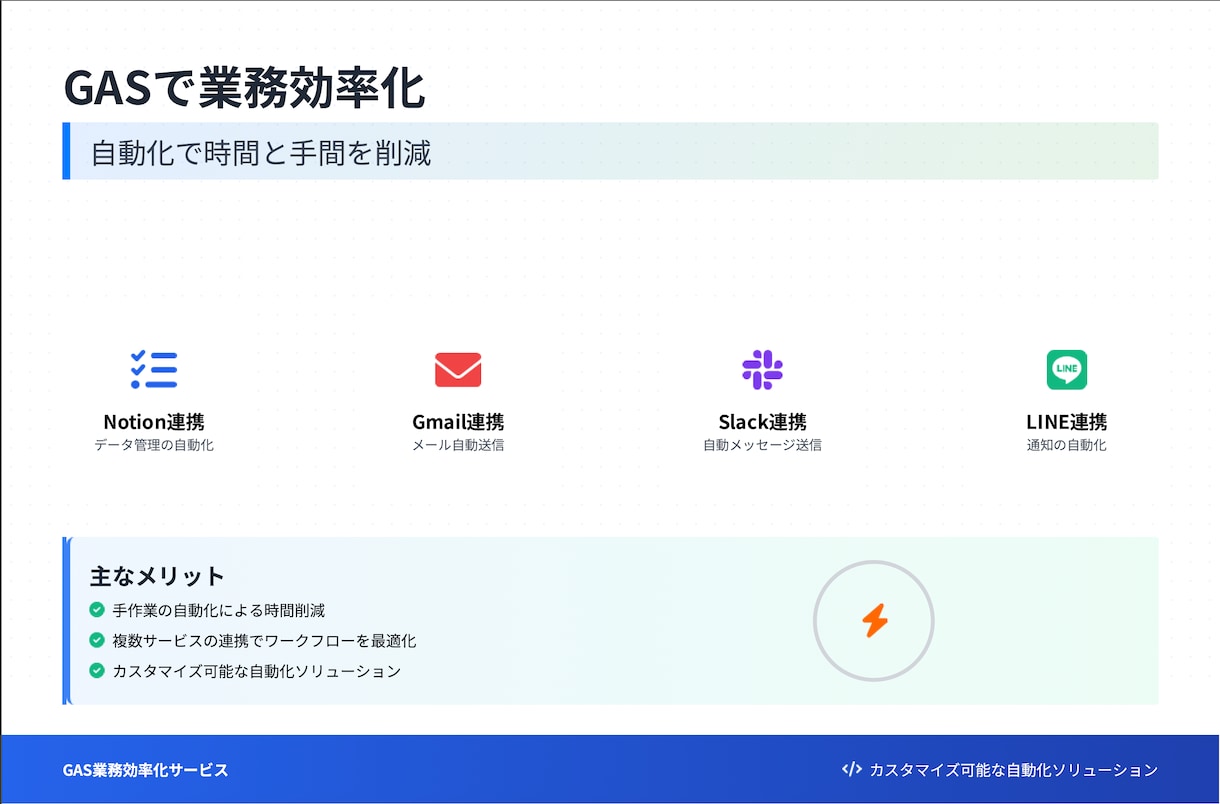Click footer text カスタマイズ可能な自動化ソリューション
Image resolution: width=1220 pixels, height=804 pixels.
[x=1014, y=770]
